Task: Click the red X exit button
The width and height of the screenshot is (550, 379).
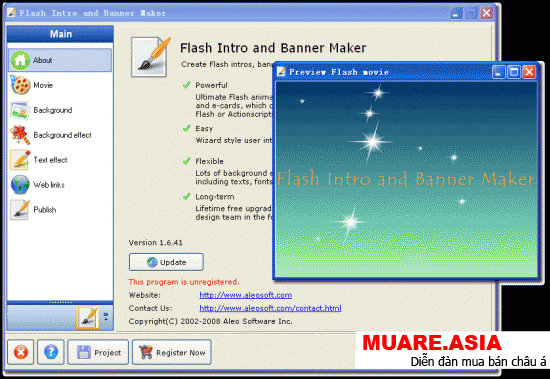Action: pos(21,352)
